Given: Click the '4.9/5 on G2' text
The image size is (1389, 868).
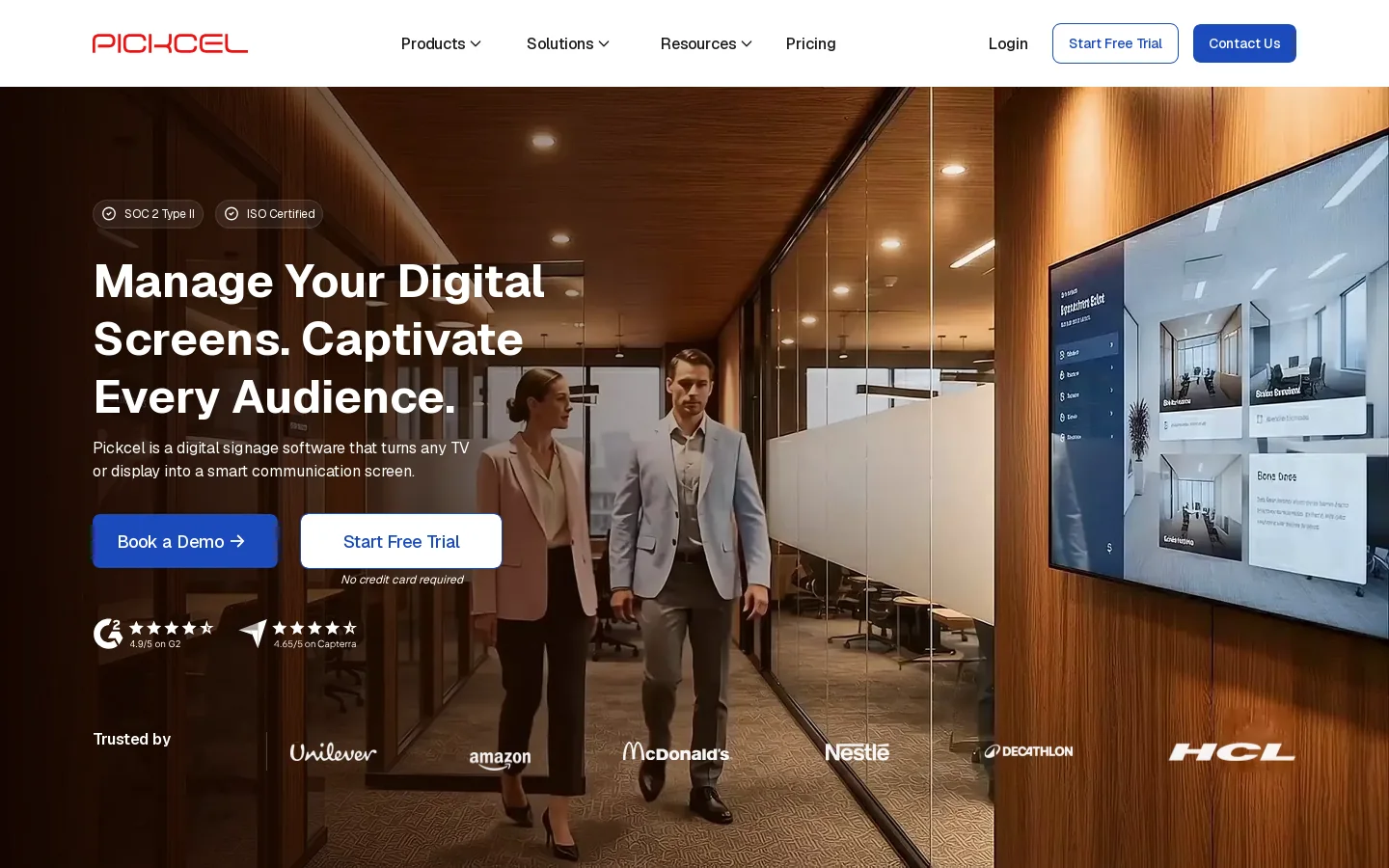Looking at the screenshot, I should (x=155, y=644).
